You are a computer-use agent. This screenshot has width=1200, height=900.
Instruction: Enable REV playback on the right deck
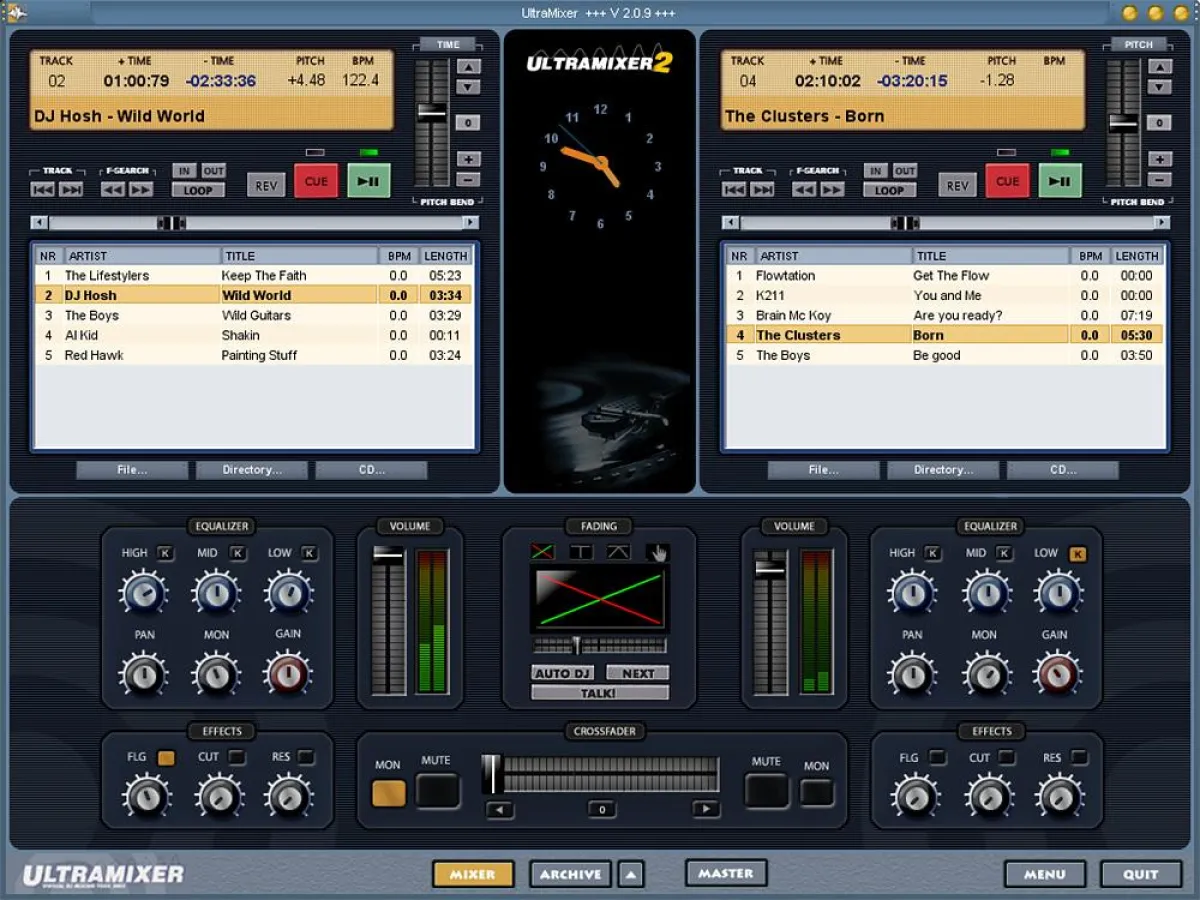pos(957,184)
